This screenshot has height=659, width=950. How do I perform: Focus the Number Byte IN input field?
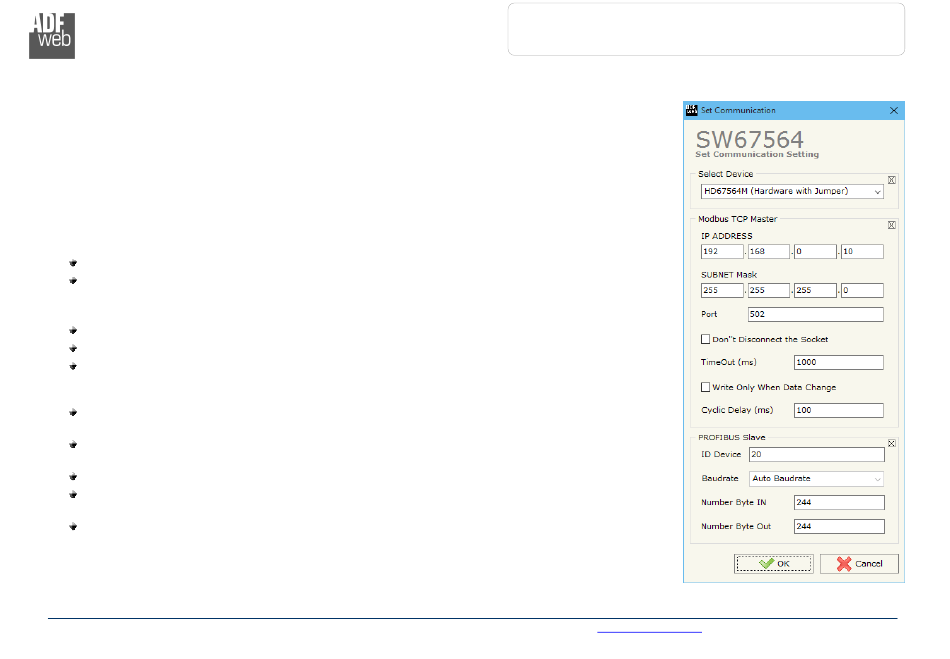(x=839, y=502)
